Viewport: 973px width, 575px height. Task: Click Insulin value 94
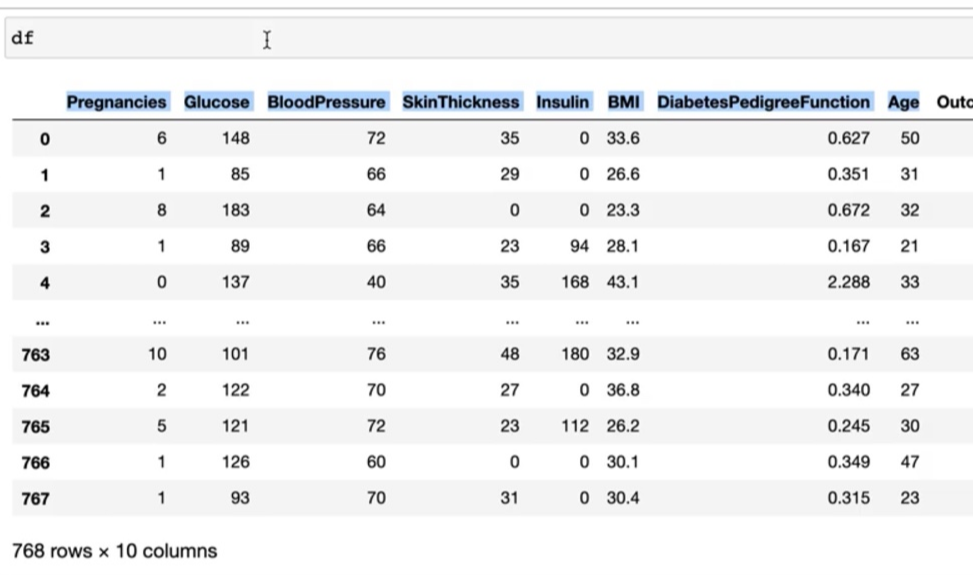(579, 246)
